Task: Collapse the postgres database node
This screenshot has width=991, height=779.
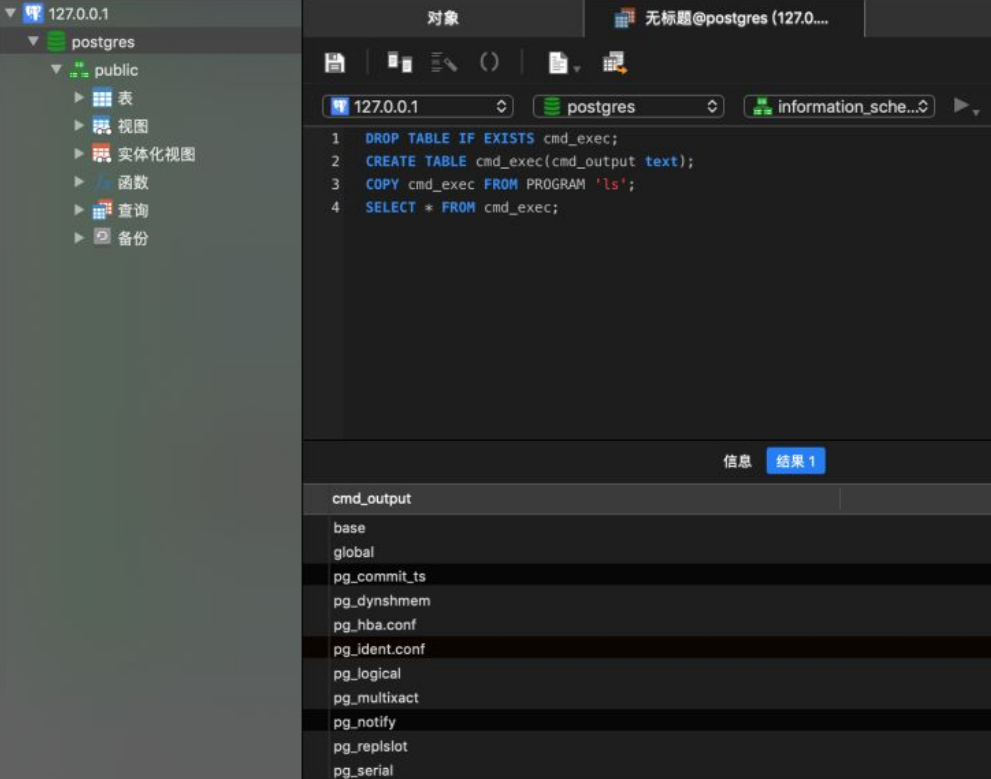Action: point(34,42)
